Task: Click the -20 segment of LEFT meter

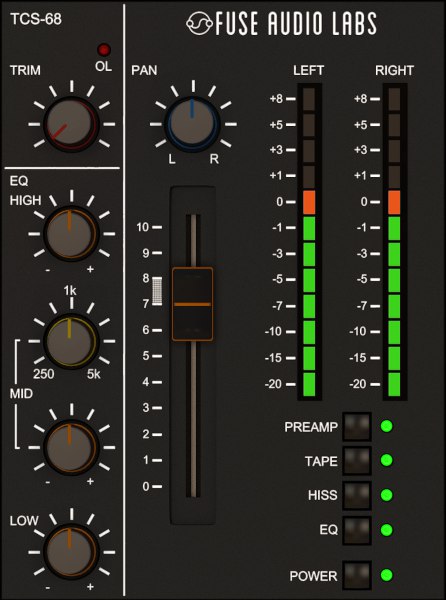Action: pos(309,384)
